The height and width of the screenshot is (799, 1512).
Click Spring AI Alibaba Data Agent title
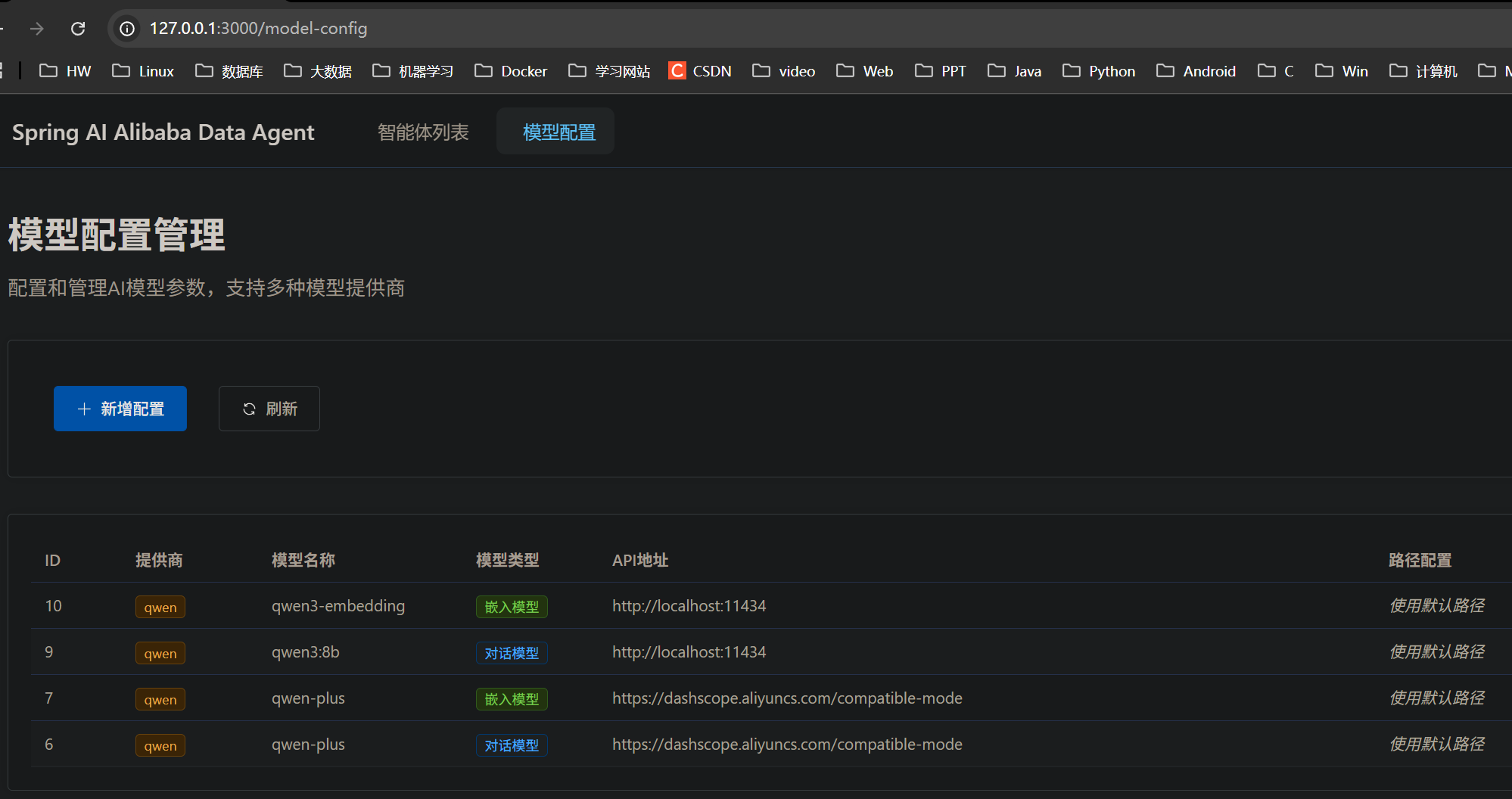click(x=163, y=132)
